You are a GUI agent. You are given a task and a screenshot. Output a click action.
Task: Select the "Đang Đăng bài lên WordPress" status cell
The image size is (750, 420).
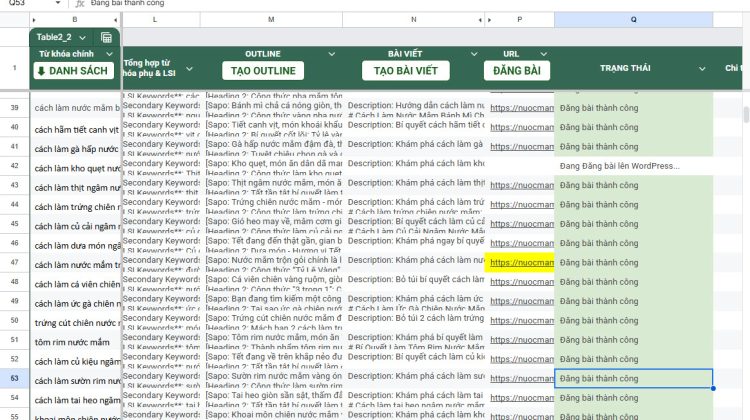pos(634,166)
